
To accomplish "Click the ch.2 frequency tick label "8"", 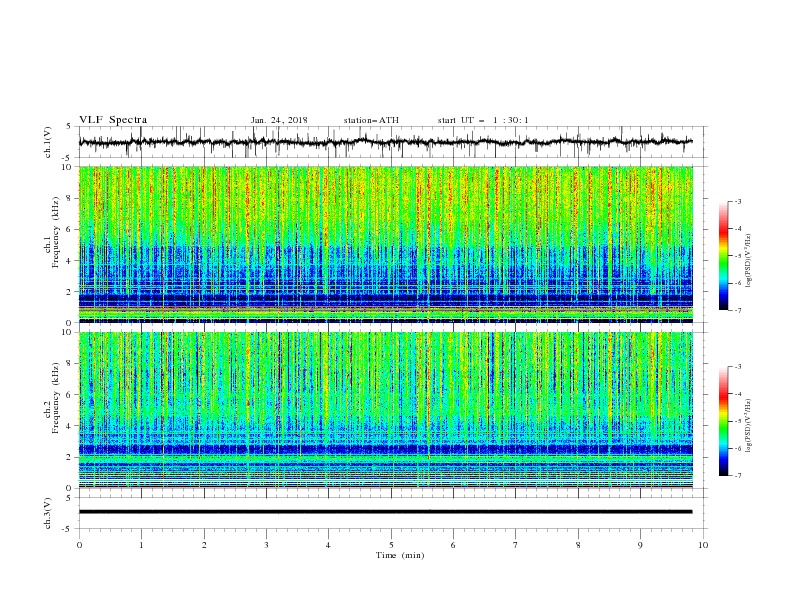I will coord(70,364).
